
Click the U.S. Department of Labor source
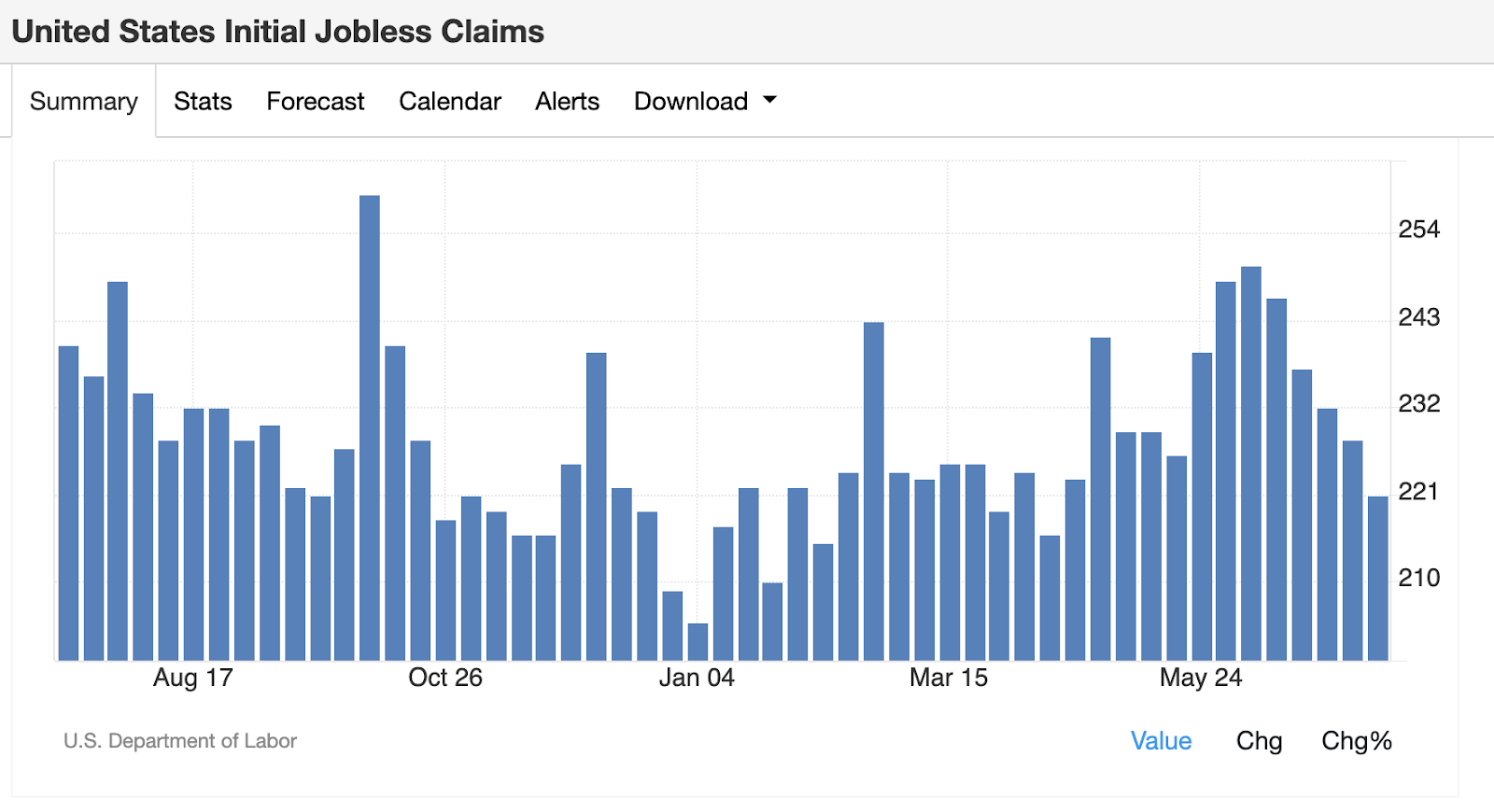[x=180, y=741]
